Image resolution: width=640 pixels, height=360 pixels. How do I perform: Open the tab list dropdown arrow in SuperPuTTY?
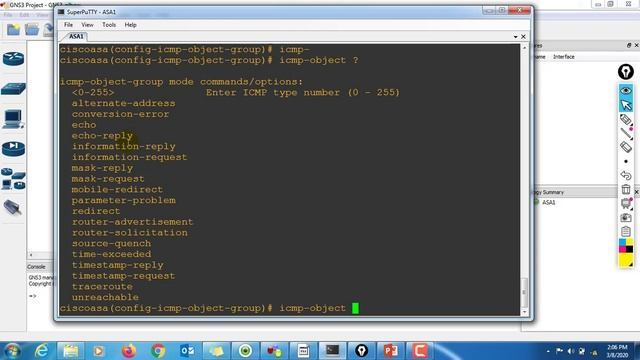pyautogui.click(x=516, y=37)
